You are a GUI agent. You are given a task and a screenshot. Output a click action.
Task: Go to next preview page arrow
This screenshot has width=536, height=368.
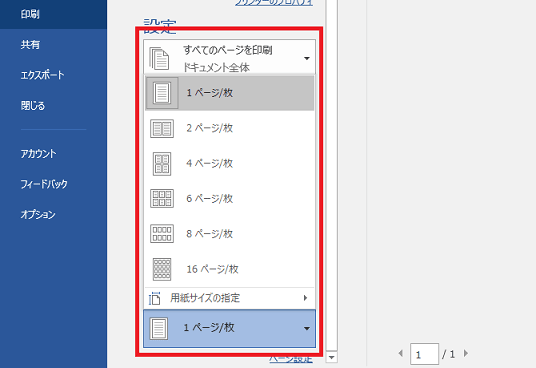pos(466,353)
